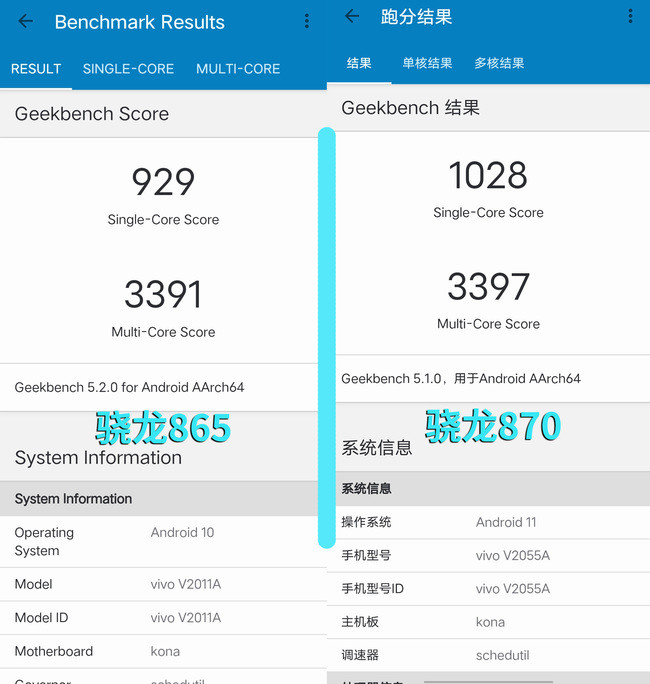Tap the '跑分结果' title

416,17
